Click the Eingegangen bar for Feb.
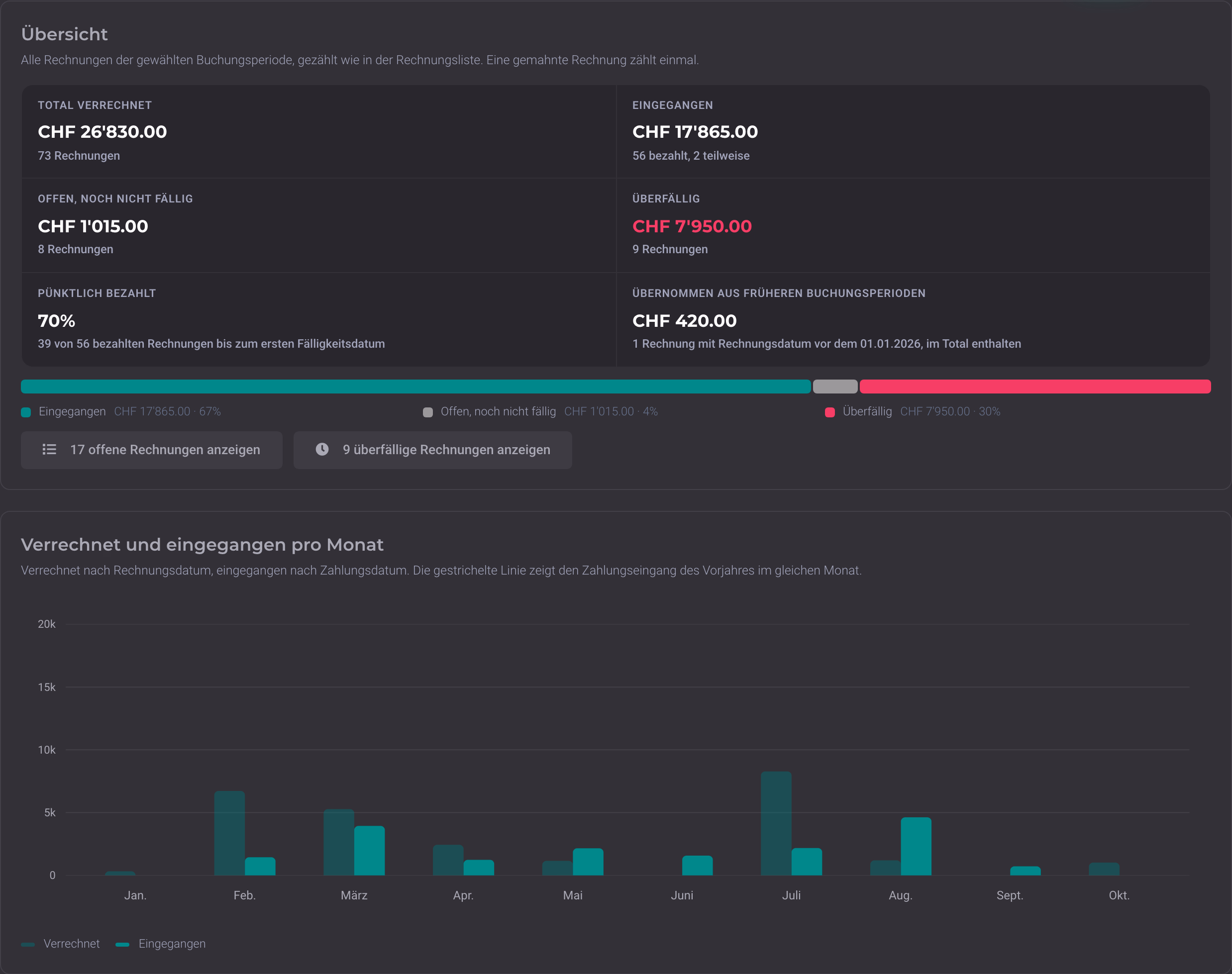This screenshot has height=974, width=1232. point(260,866)
